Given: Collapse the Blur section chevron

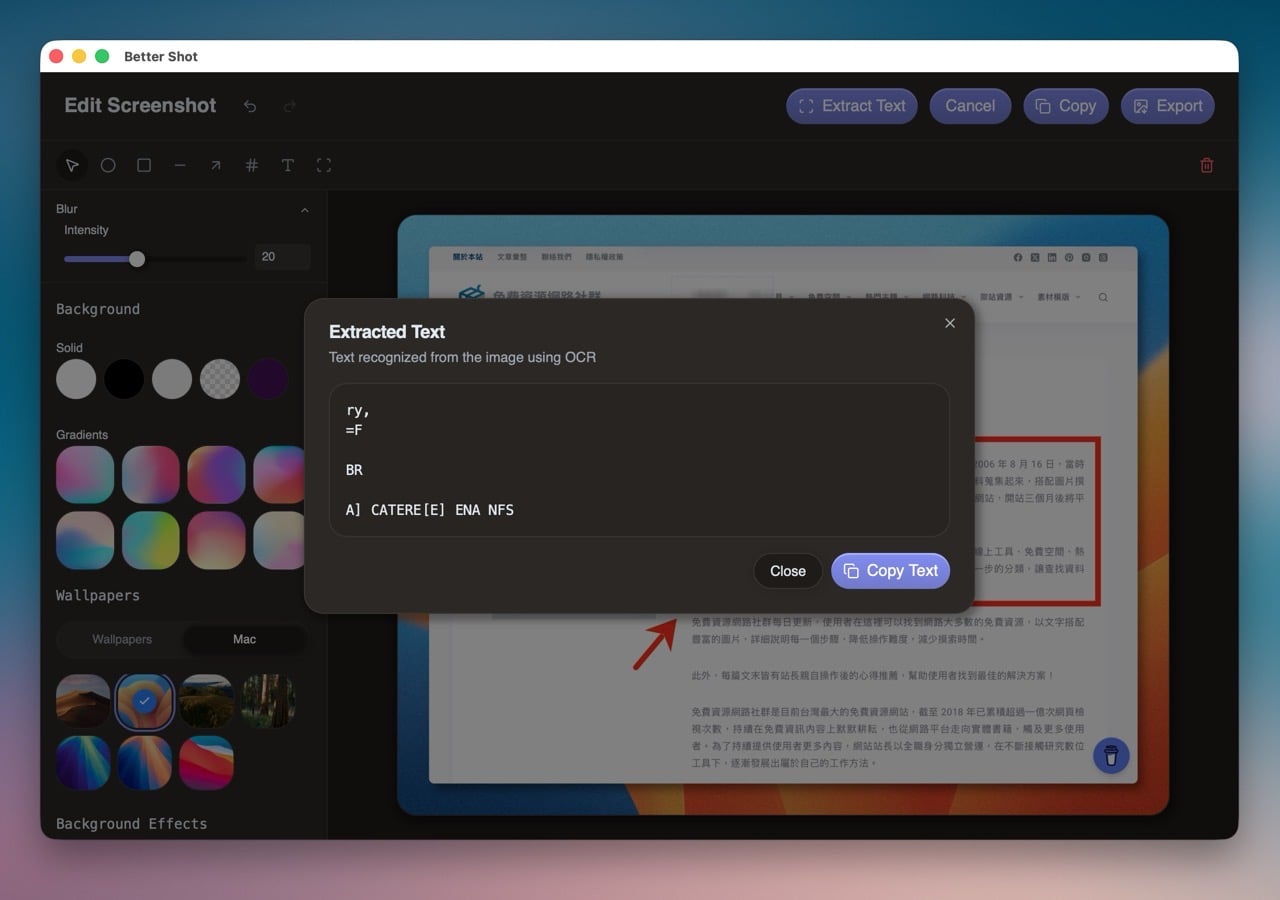Looking at the screenshot, I should (305, 210).
